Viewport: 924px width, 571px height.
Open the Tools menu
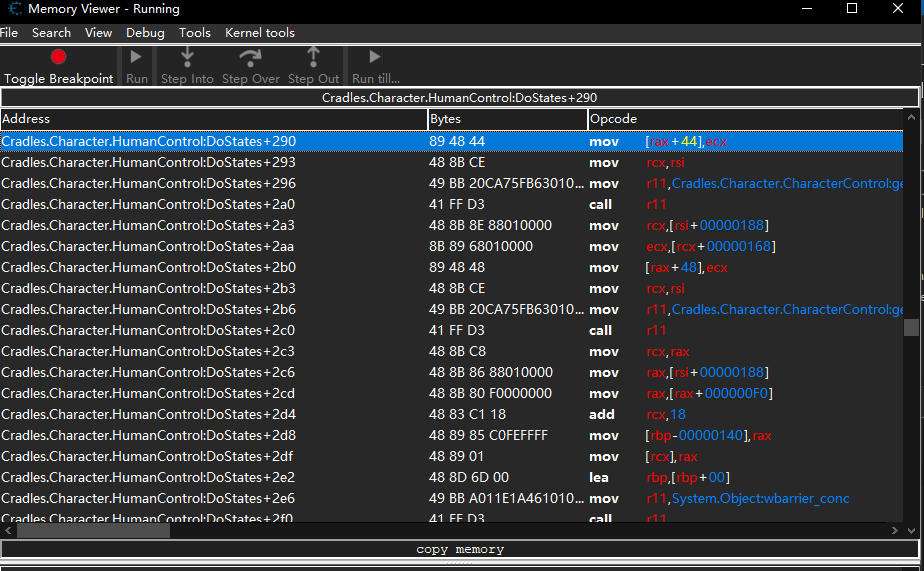(194, 33)
